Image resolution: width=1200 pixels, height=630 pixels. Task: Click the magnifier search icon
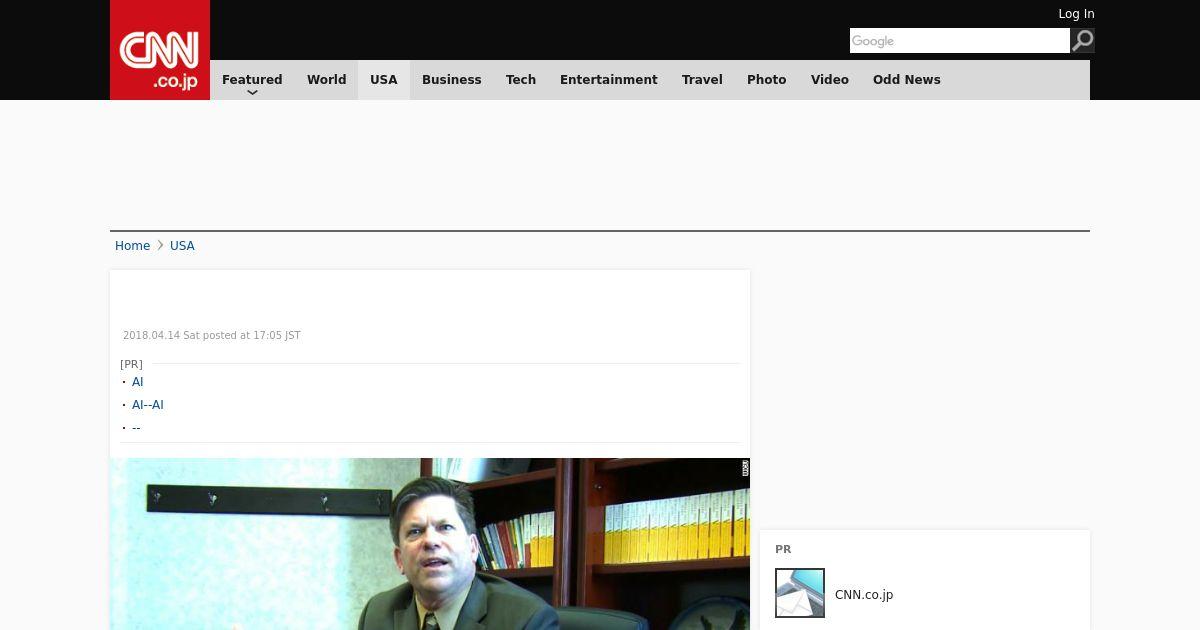(1083, 40)
